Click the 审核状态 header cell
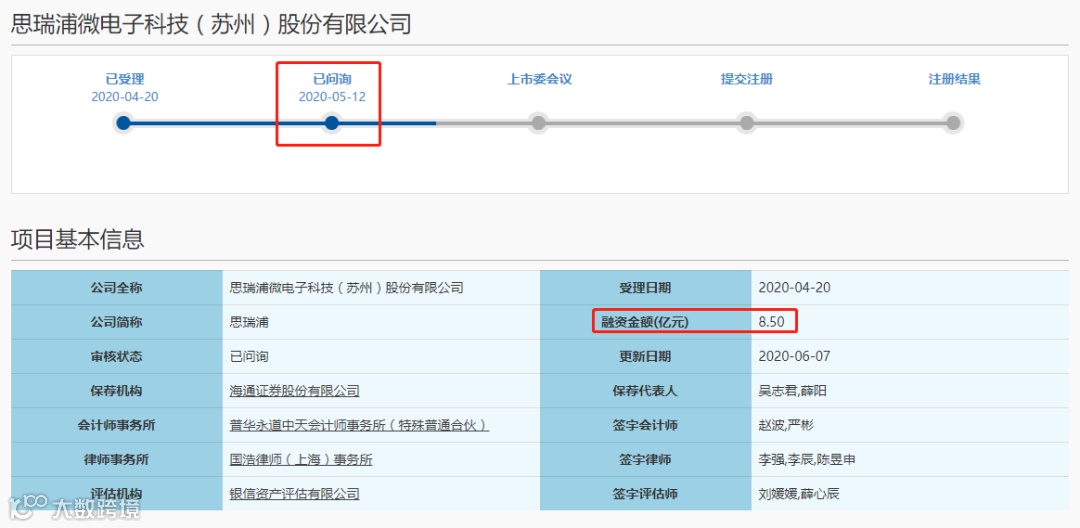The height and width of the screenshot is (528, 1080). click(x=116, y=357)
